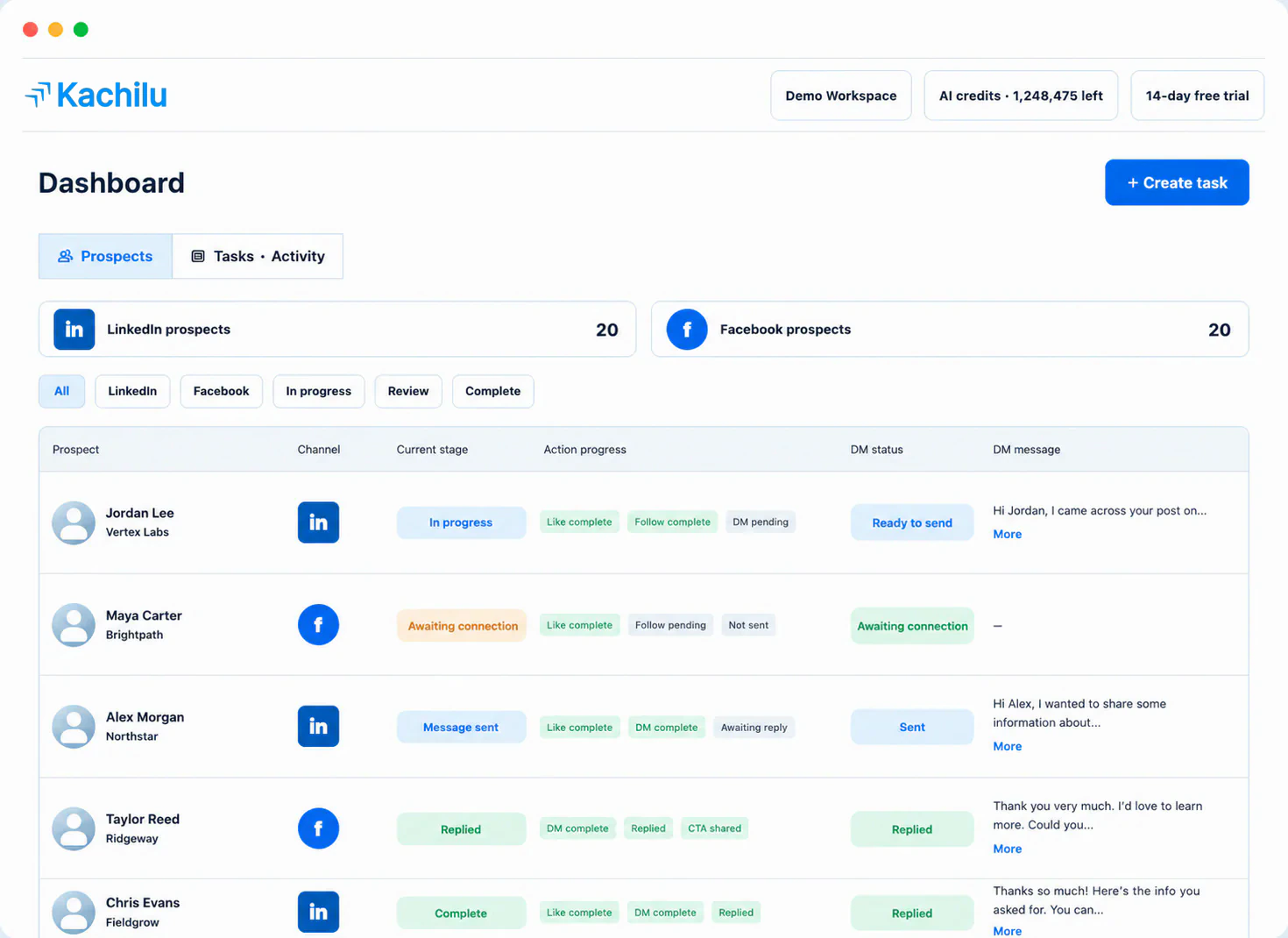Click the Jordan Lee prospect name

(x=139, y=513)
